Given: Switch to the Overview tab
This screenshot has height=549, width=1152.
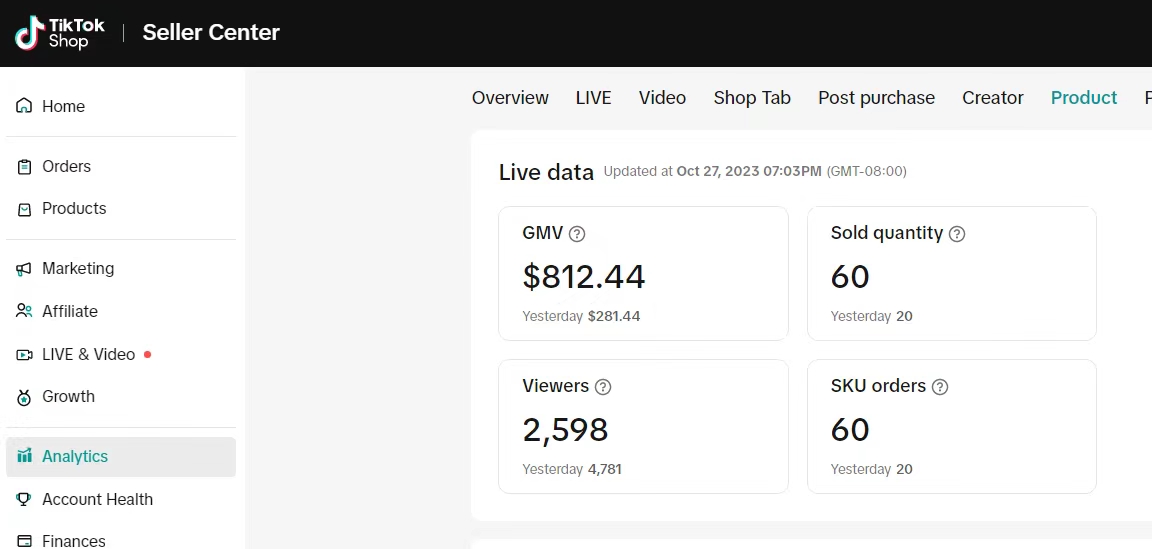Looking at the screenshot, I should tap(510, 98).
